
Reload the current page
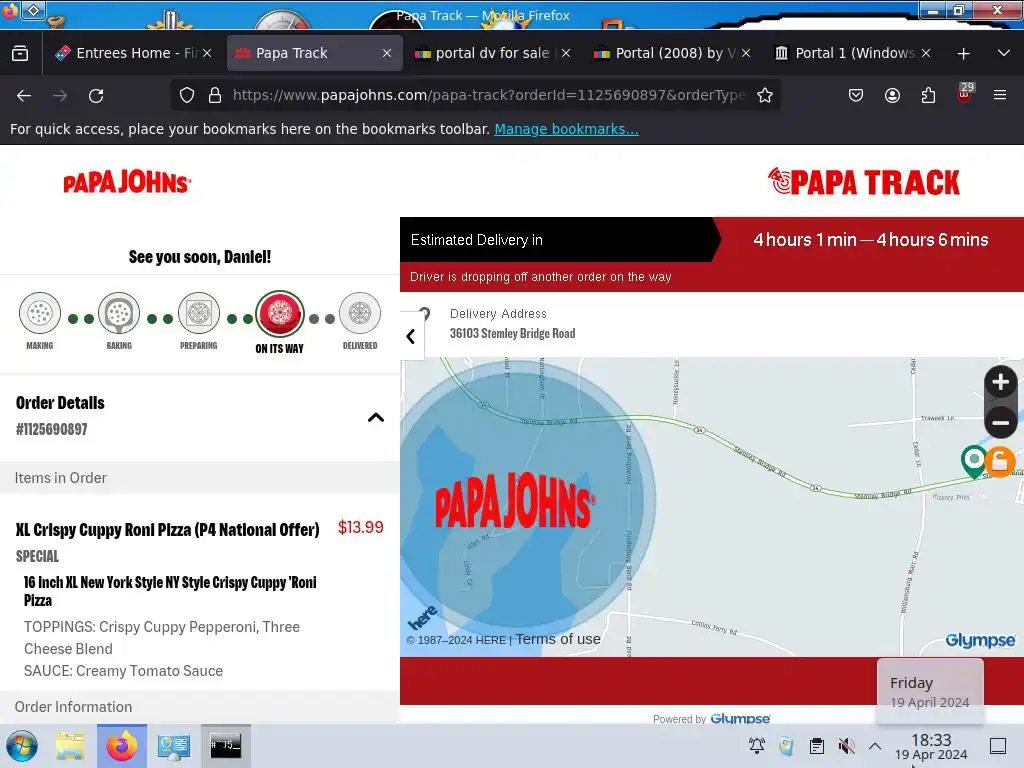coord(96,96)
